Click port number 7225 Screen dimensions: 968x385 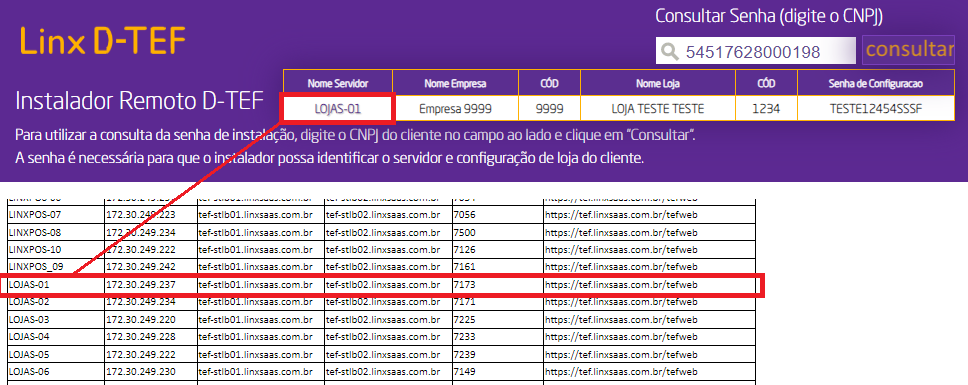pyautogui.click(x=464, y=320)
